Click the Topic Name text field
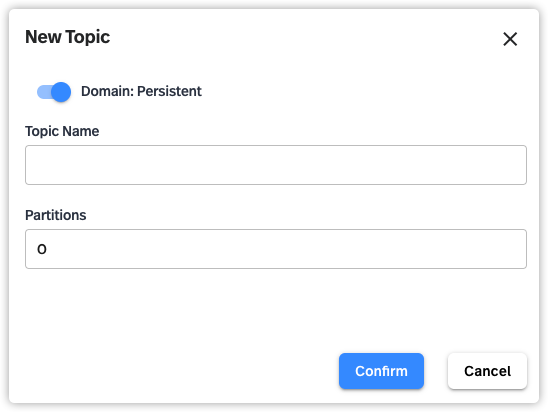Viewport: 548px width, 412px height. click(276, 165)
